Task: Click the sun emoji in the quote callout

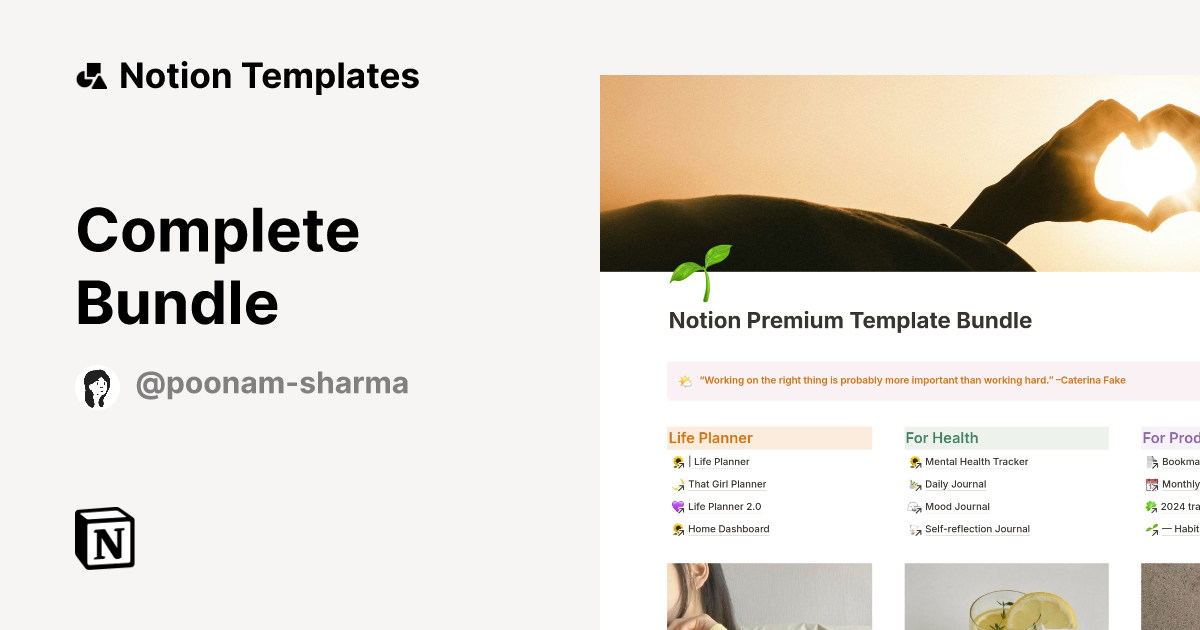Action: 685,380
